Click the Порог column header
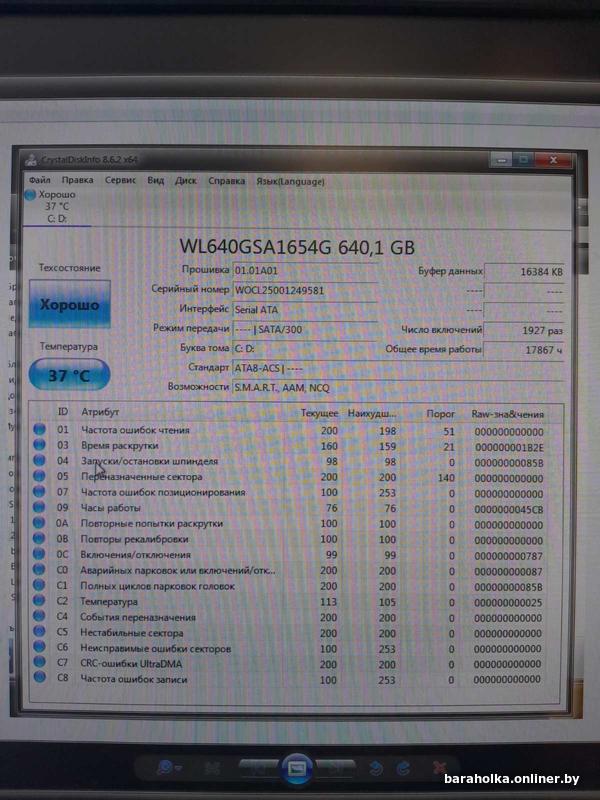This screenshot has width=600, height=800. pos(440,414)
